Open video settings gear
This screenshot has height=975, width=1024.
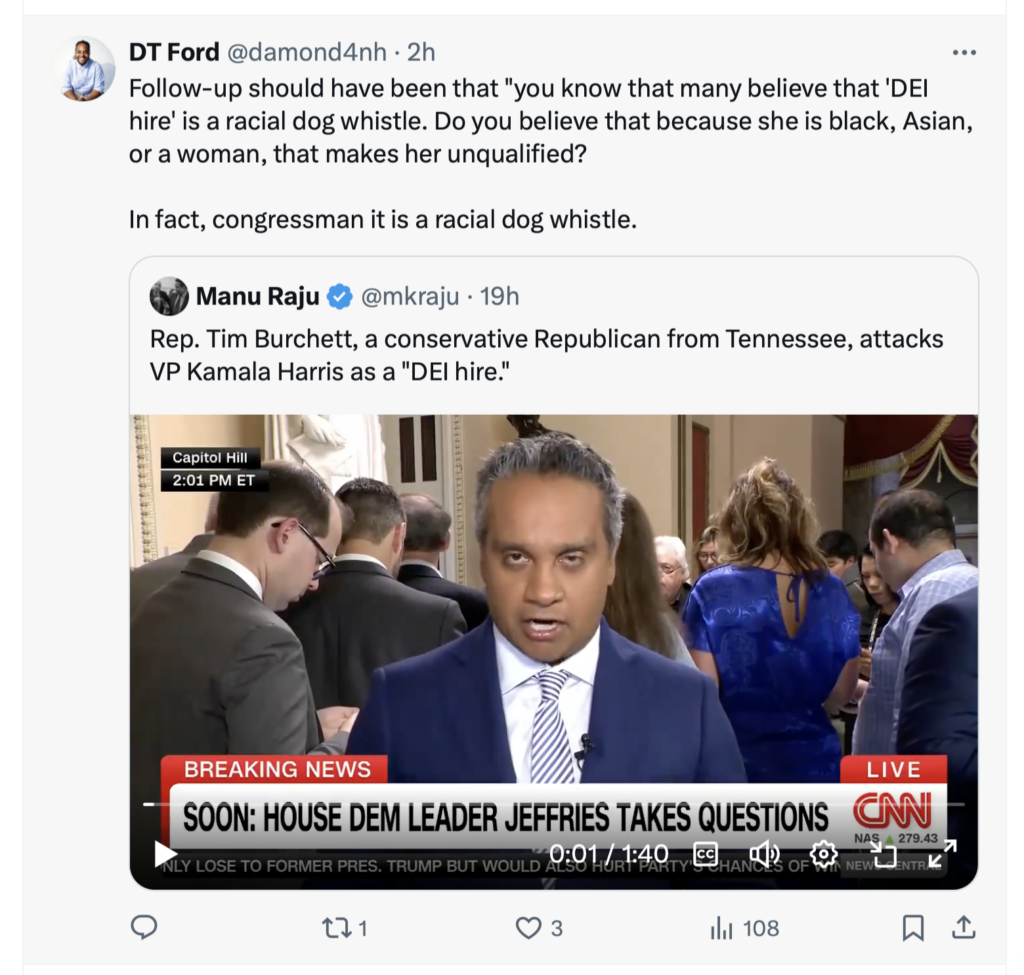point(823,854)
